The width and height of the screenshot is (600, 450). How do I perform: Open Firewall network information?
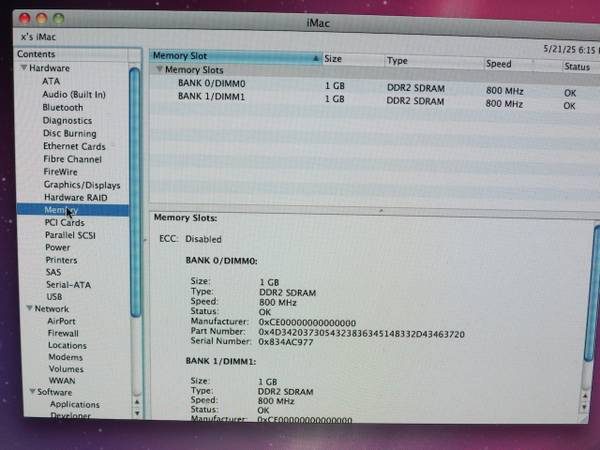point(63,333)
